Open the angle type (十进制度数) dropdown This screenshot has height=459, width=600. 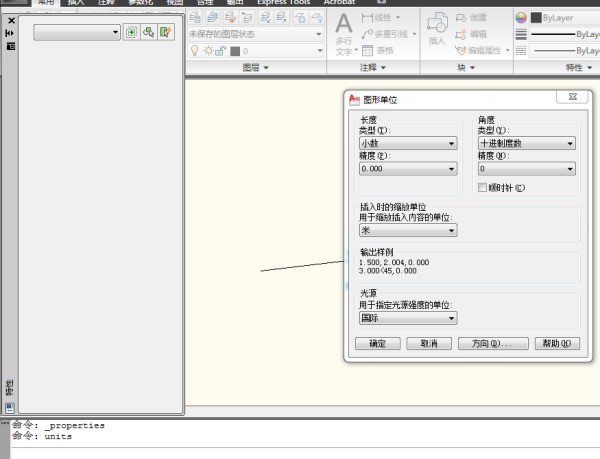(526, 144)
